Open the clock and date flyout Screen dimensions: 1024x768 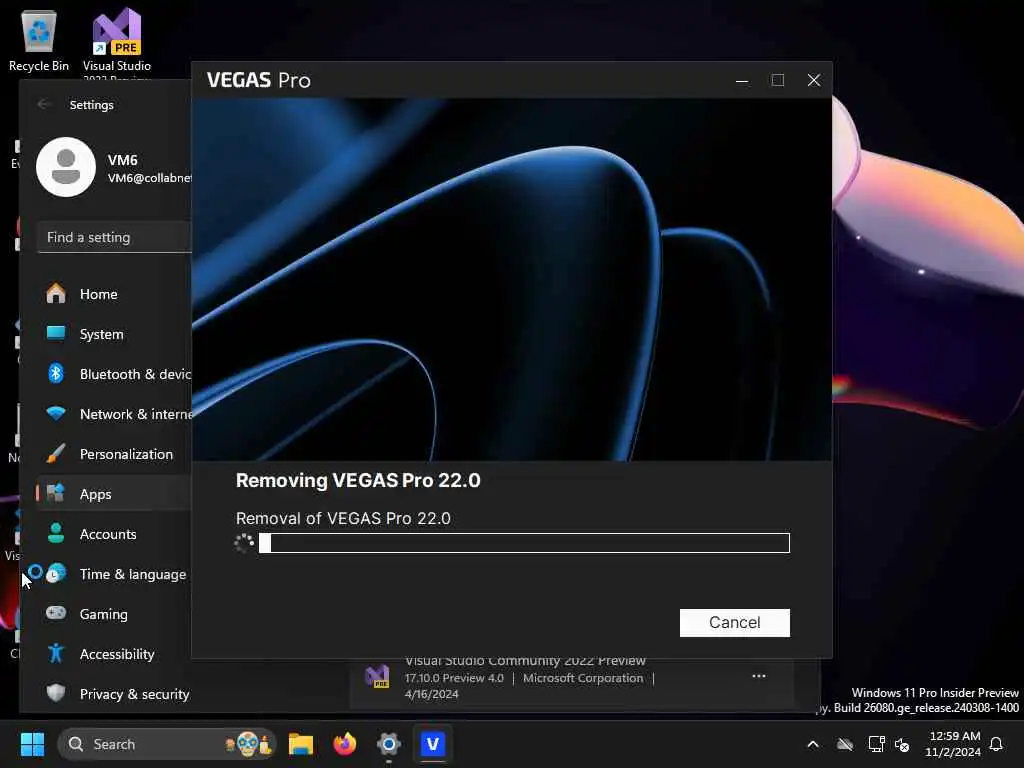click(953, 744)
